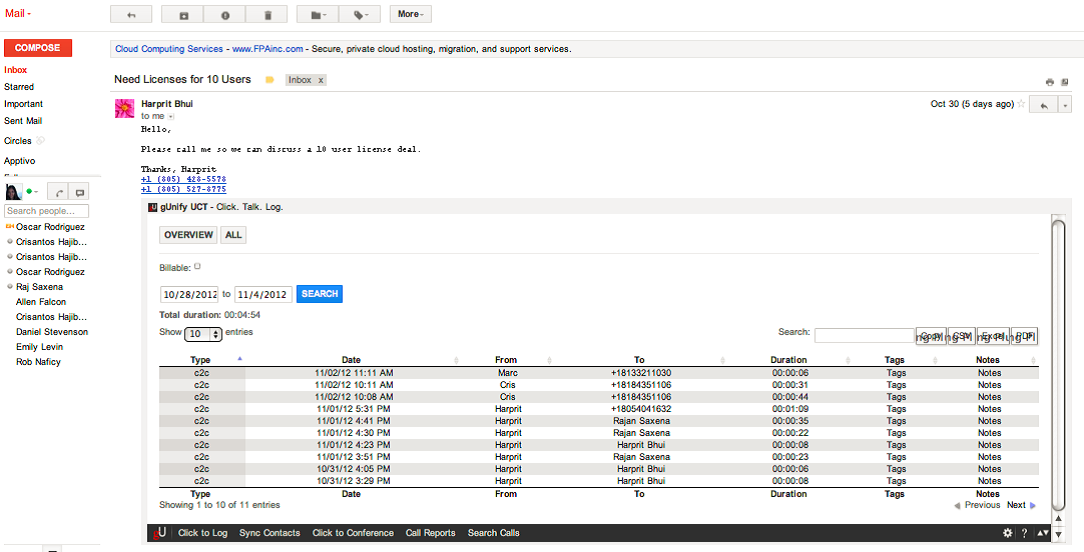Image resolution: width=1084 pixels, height=552 pixels.
Task: Delete the email using trash icon
Action: 267,15
